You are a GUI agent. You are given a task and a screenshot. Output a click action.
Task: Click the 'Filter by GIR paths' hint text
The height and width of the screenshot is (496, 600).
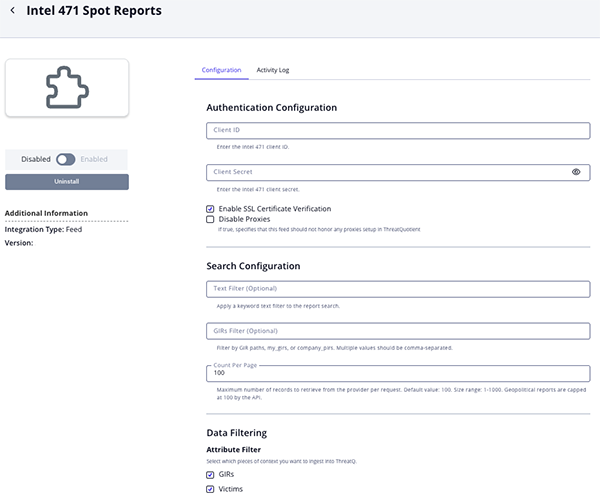(x=334, y=348)
